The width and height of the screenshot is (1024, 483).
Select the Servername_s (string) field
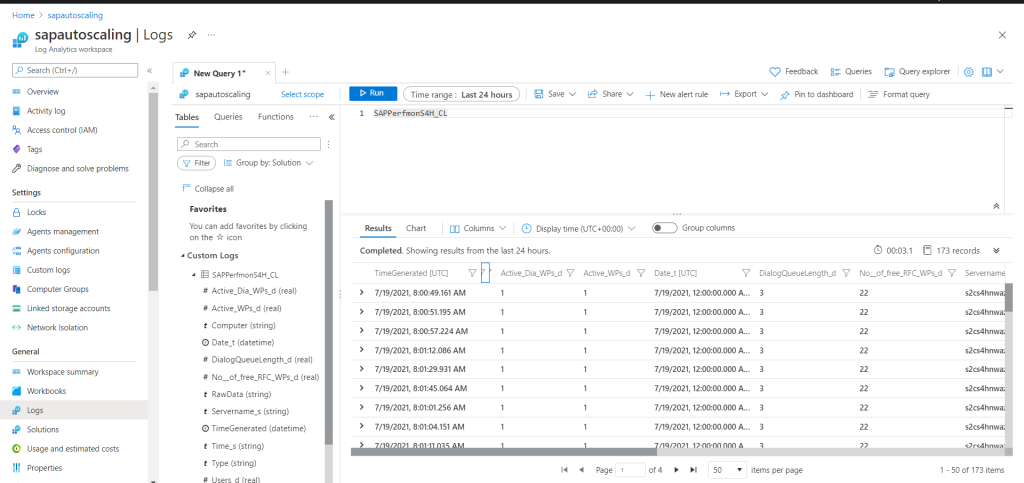point(246,412)
